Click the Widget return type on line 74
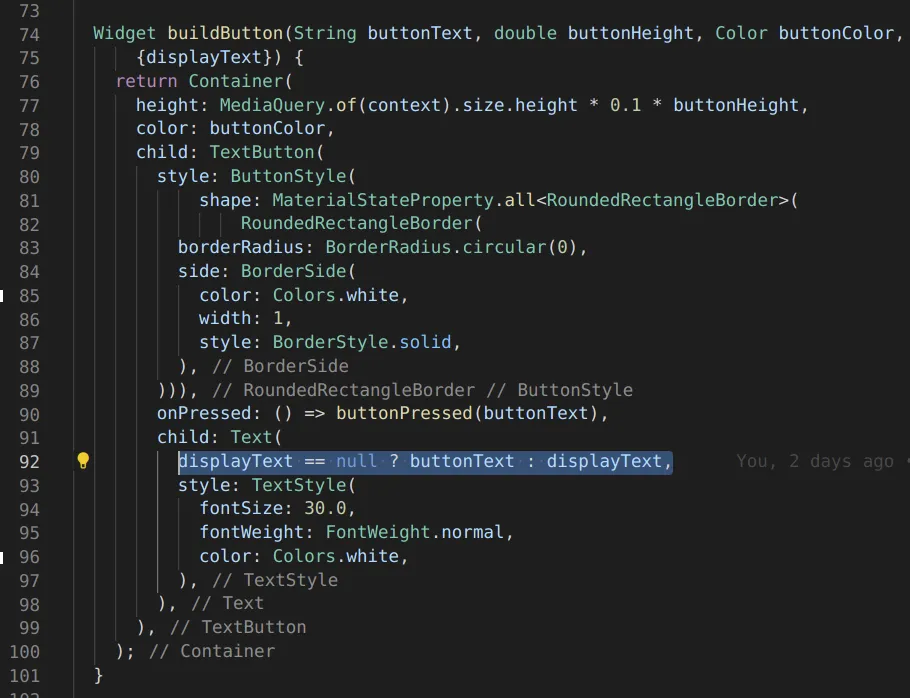 tap(125, 34)
